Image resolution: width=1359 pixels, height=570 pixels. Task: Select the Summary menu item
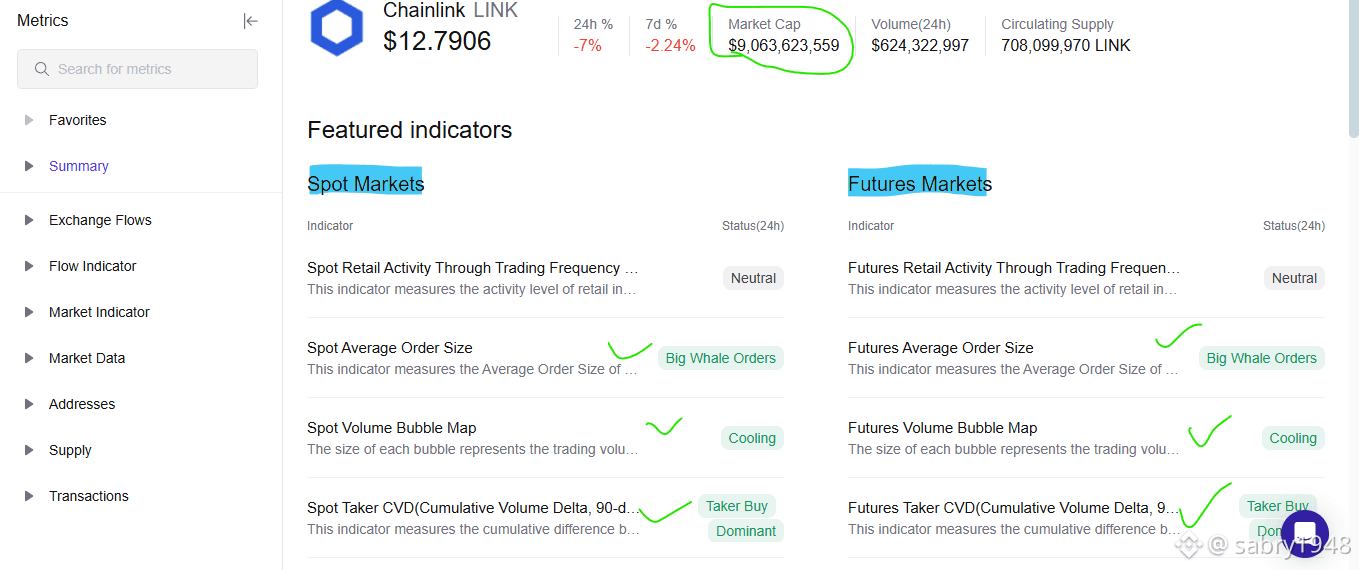coord(79,166)
